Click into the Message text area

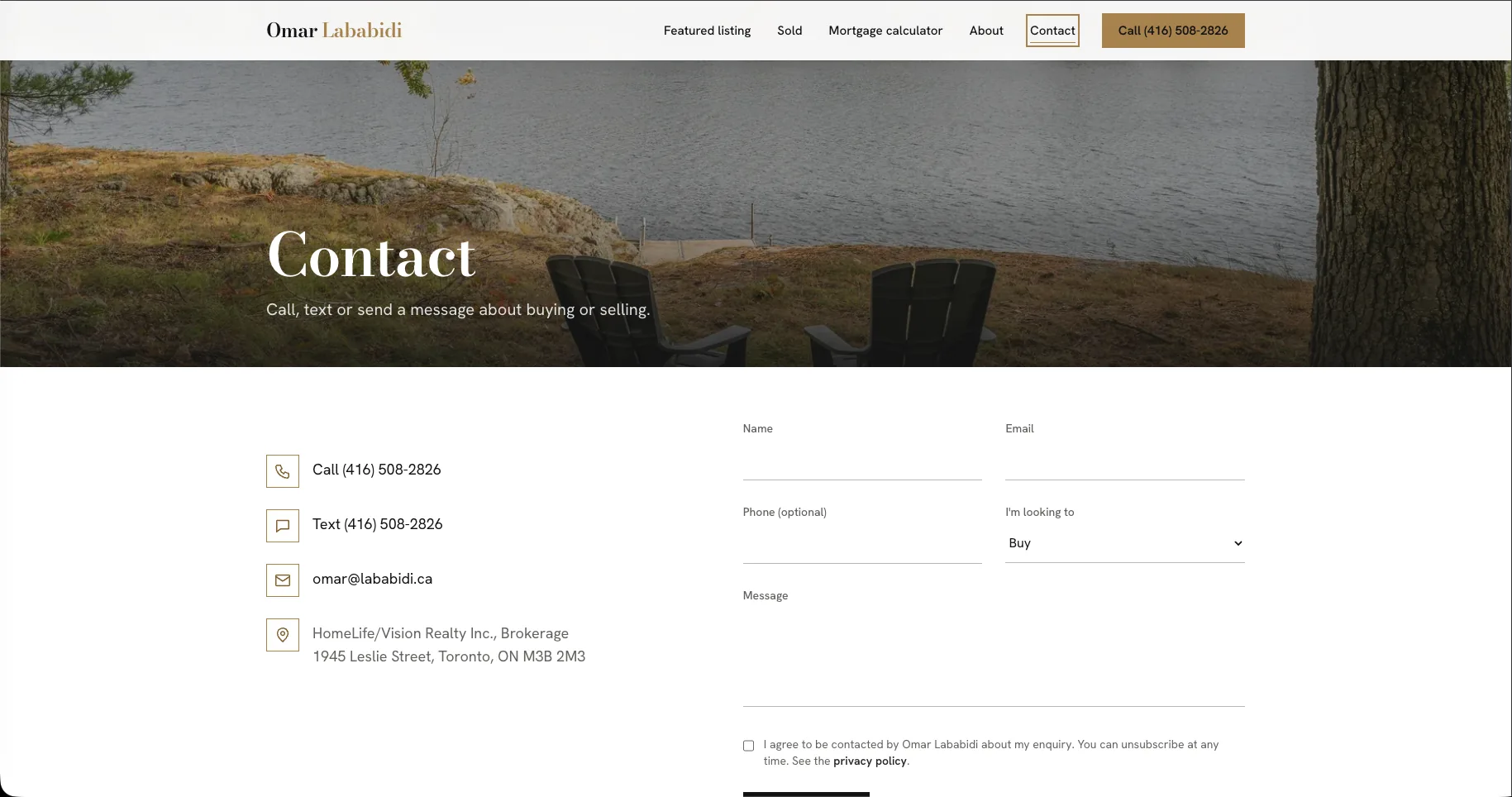point(994,657)
